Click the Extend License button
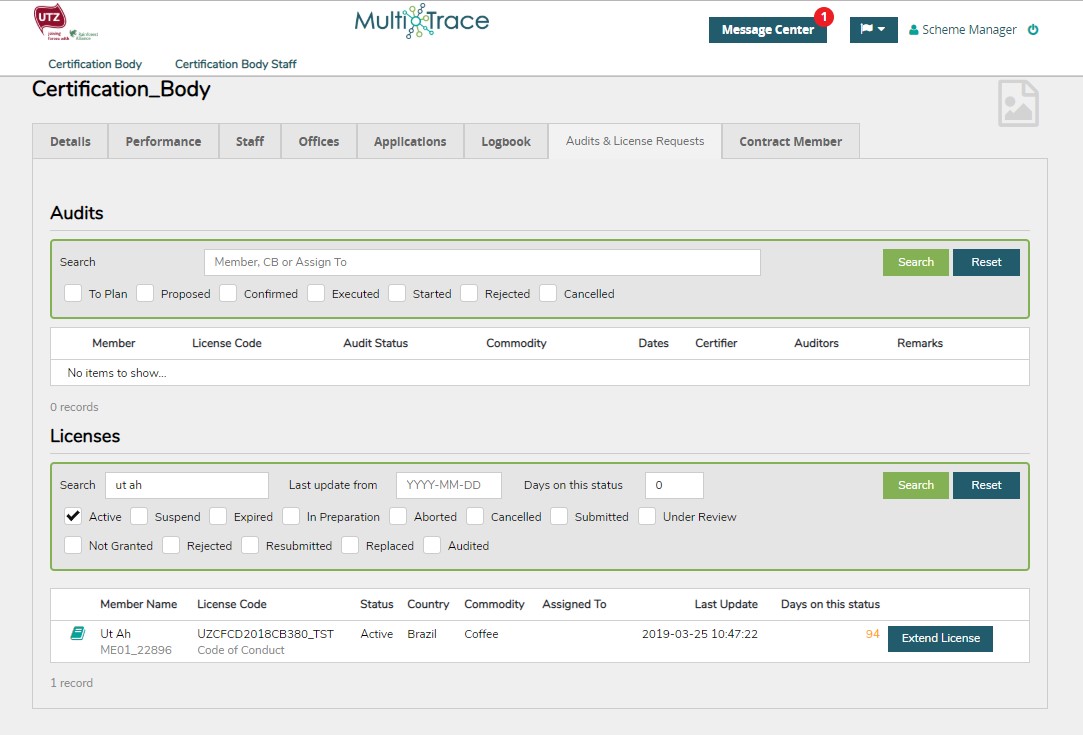 click(x=940, y=638)
